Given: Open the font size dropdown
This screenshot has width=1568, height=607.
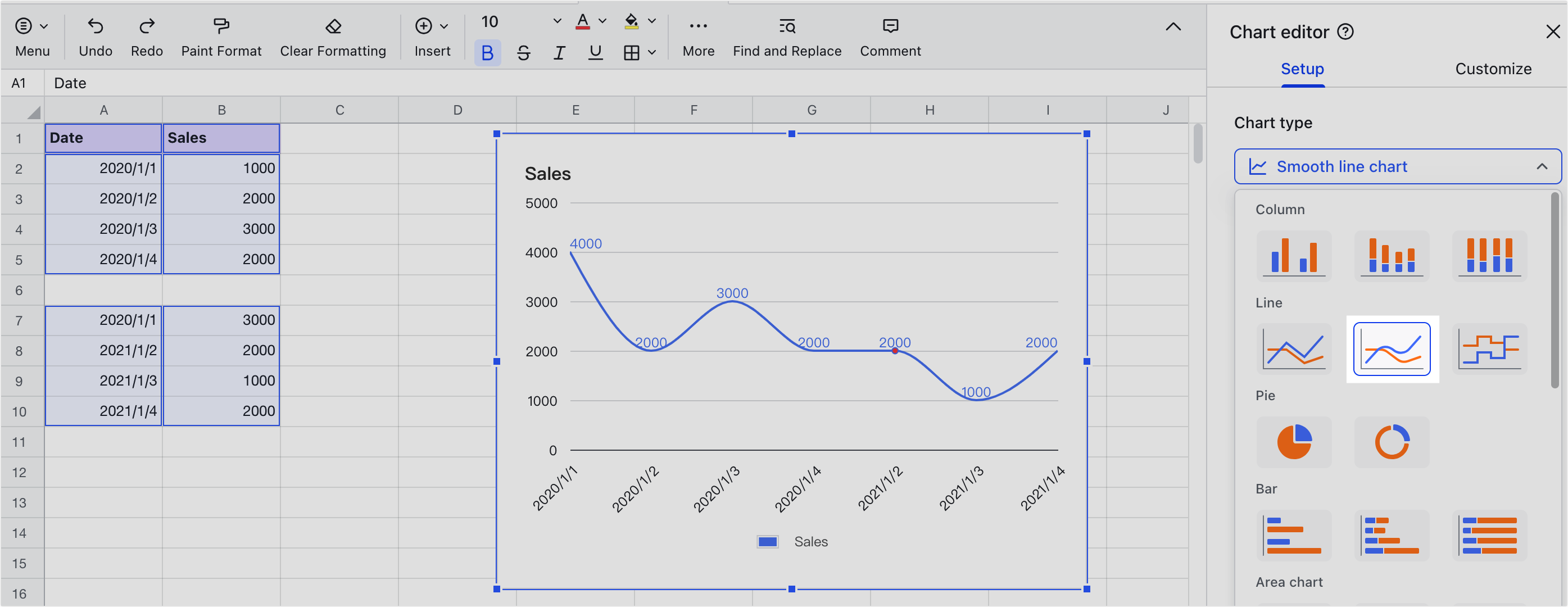Looking at the screenshot, I should [x=556, y=21].
